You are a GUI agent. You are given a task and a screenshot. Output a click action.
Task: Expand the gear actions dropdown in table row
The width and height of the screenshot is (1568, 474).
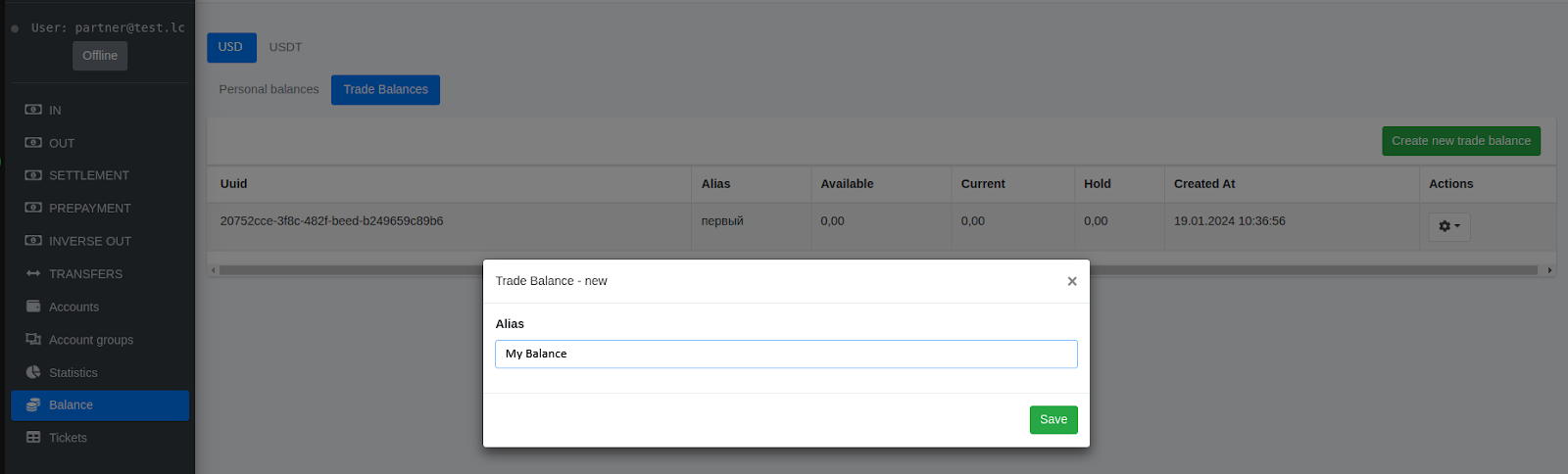1449,227
